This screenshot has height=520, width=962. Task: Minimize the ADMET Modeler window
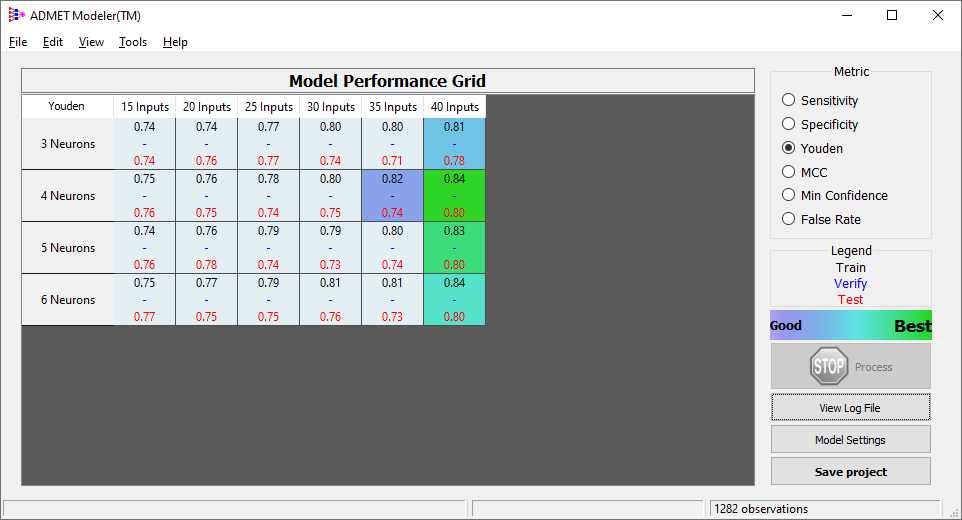(x=847, y=15)
